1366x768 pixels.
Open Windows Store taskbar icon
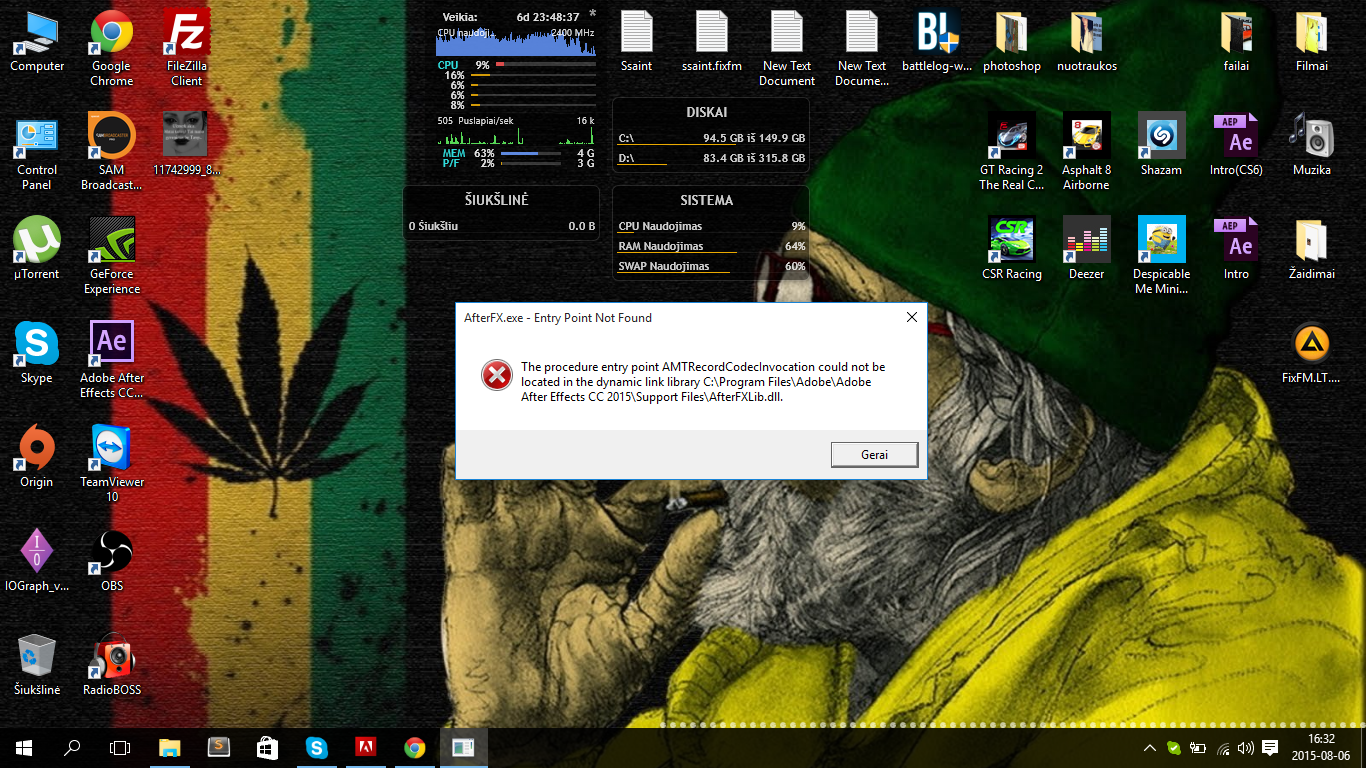pyautogui.click(x=267, y=747)
